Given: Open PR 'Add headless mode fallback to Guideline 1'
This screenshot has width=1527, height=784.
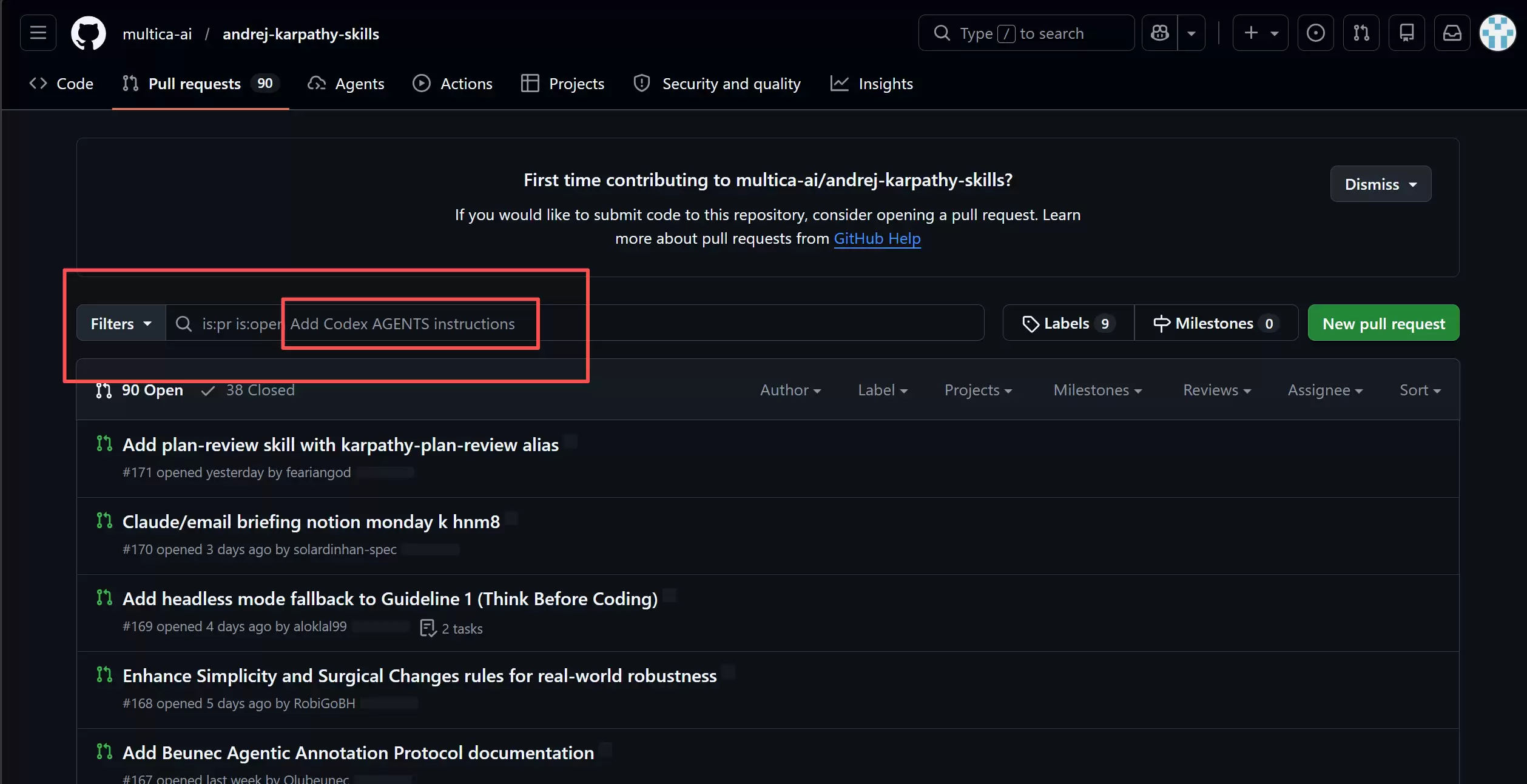Looking at the screenshot, I should (390, 598).
